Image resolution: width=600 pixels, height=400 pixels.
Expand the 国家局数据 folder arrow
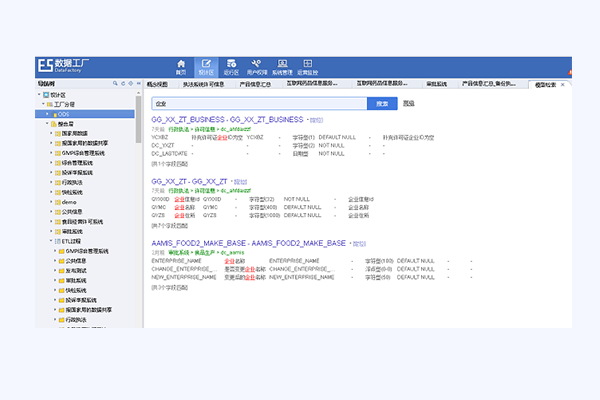tap(51, 133)
